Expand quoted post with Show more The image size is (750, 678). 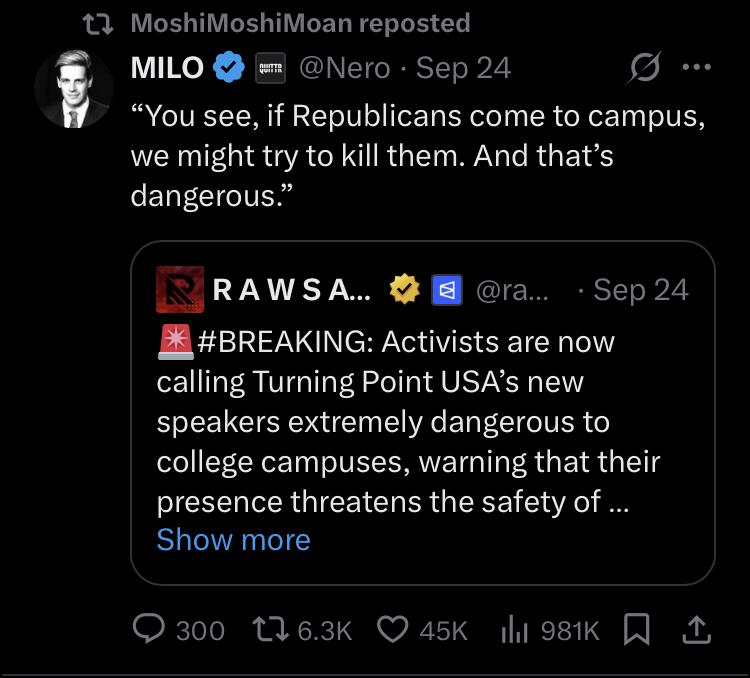point(233,540)
